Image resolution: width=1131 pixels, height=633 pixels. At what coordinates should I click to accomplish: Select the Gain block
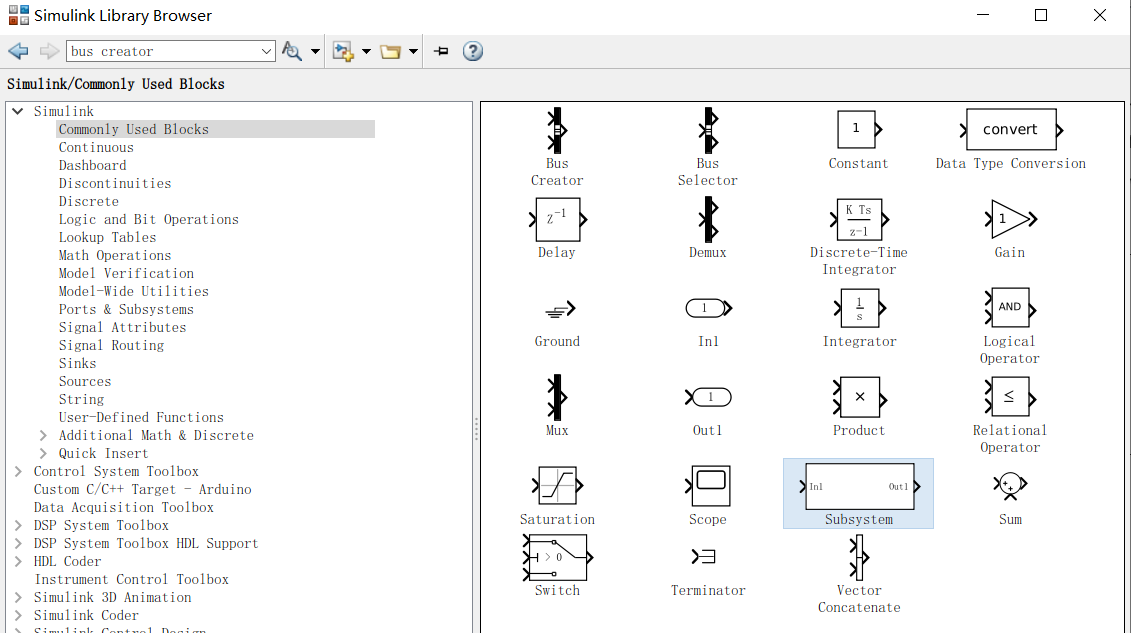1009,219
